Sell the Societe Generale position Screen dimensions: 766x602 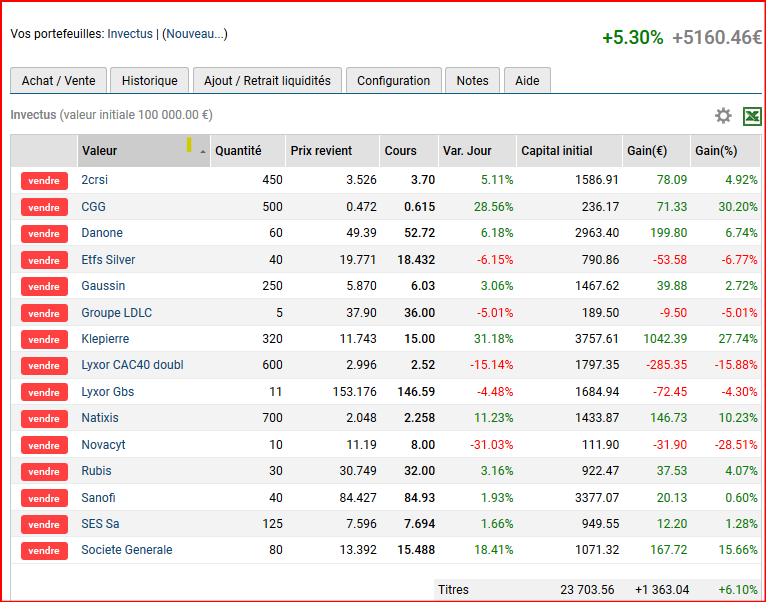click(x=44, y=551)
